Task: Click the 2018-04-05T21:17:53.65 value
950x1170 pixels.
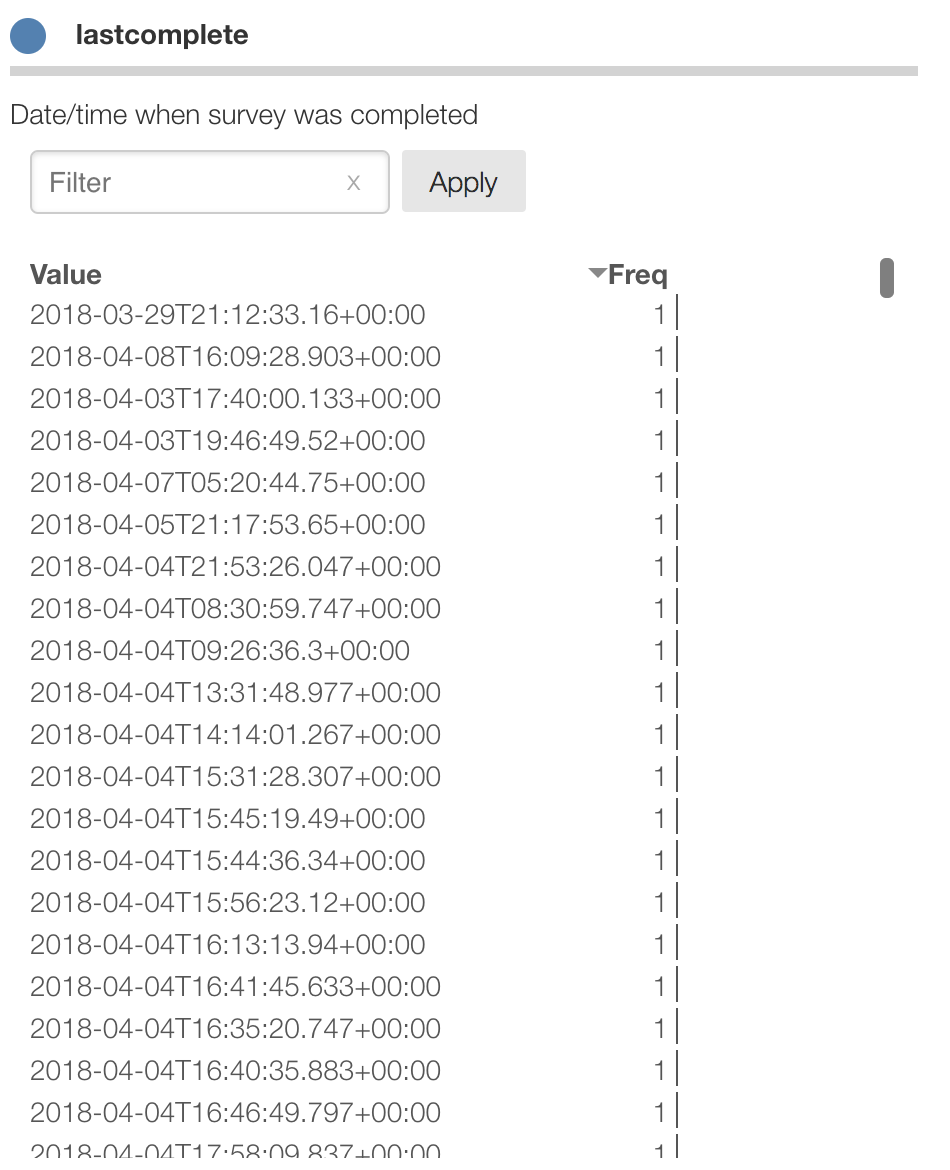Action: click(227, 525)
